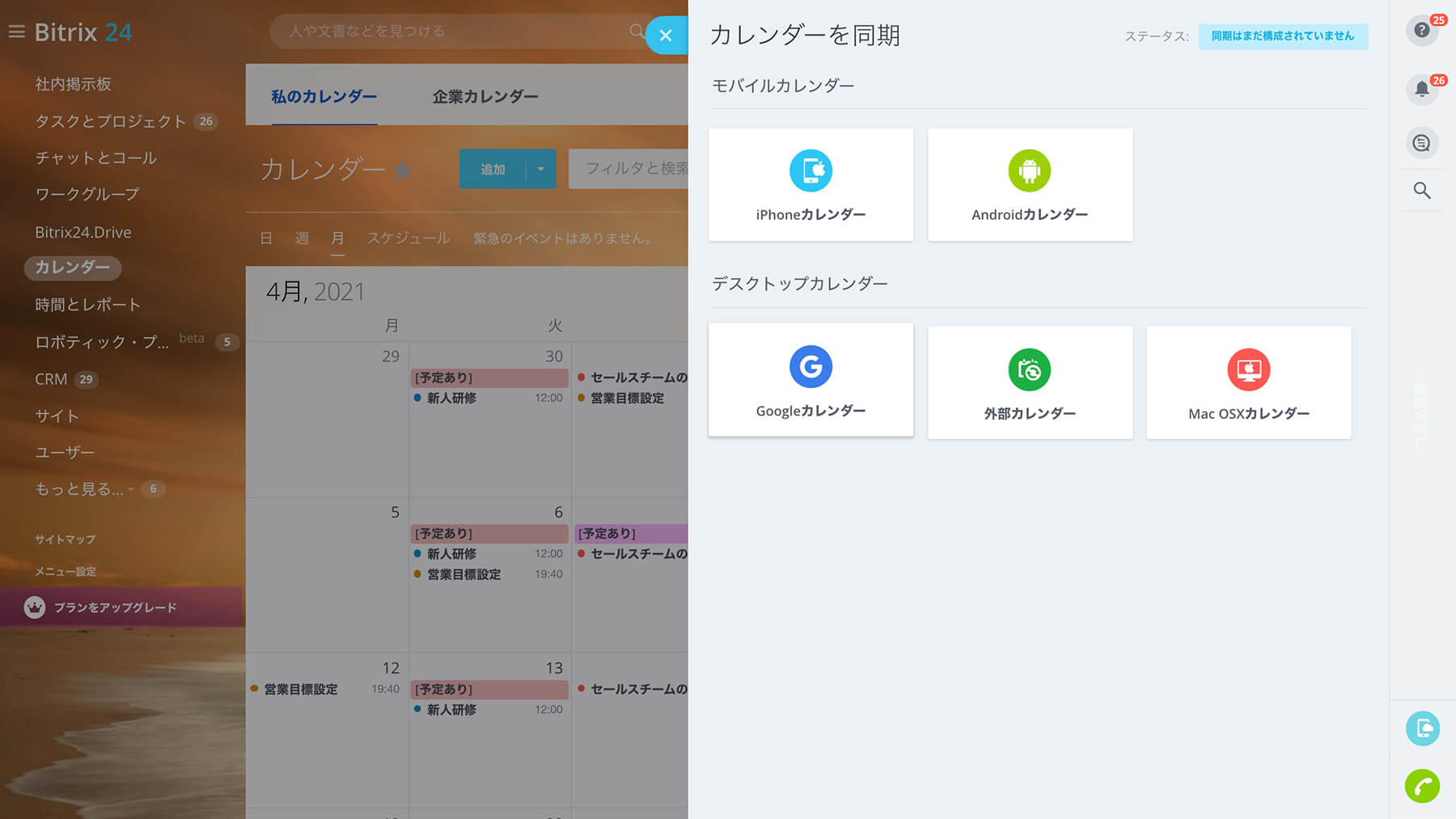Select the Android calendar sync icon

click(1029, 171)
